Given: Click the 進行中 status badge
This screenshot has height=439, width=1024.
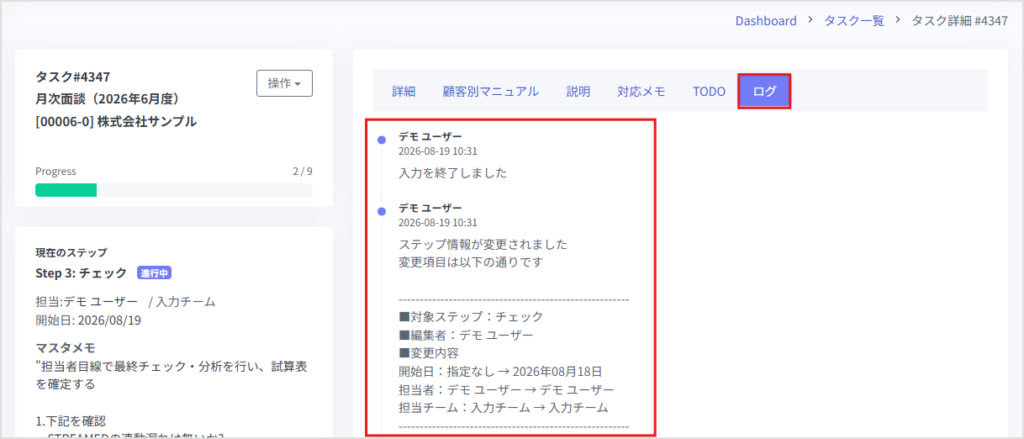Looking at the screenshot, I should tap(154, 272).
